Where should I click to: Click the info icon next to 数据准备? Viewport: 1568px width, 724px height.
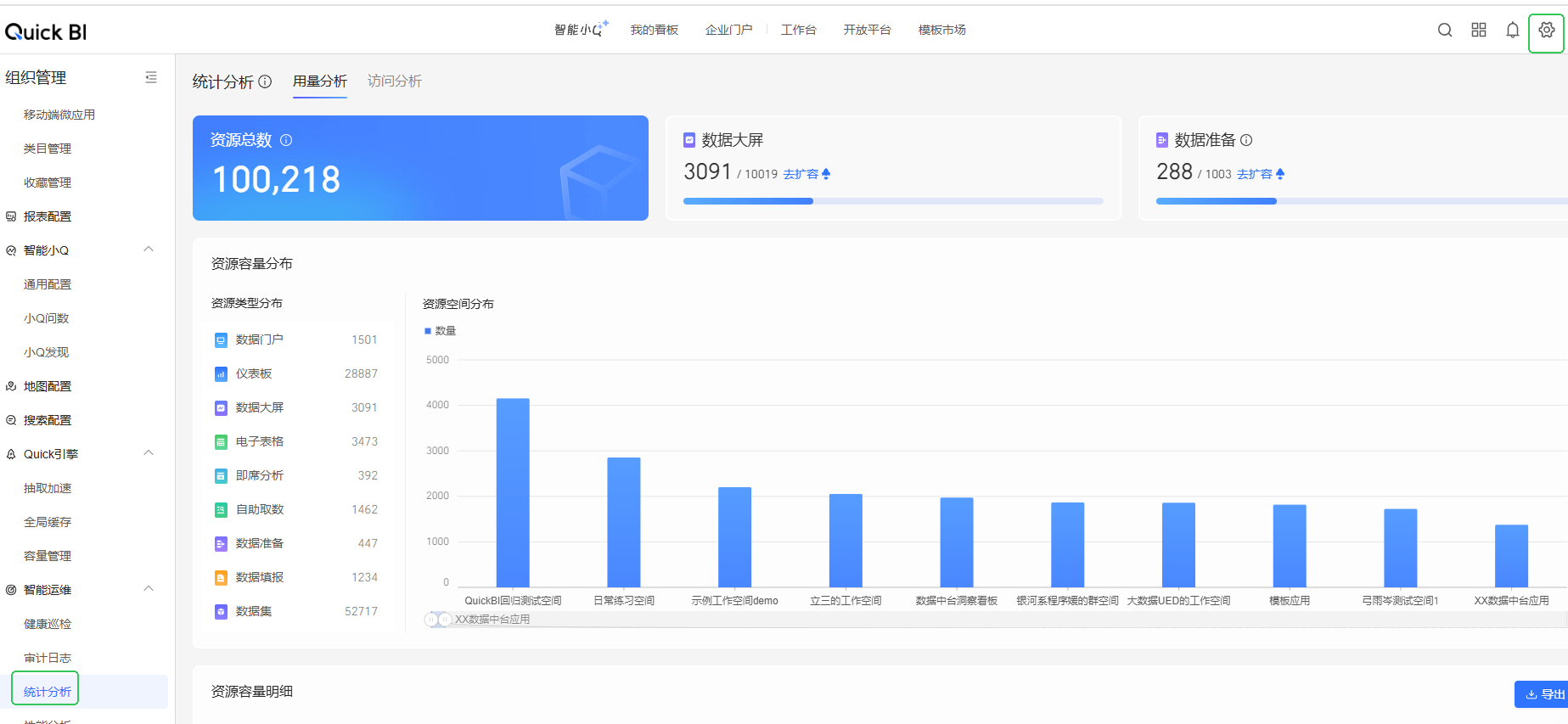tap(1246, 140)
